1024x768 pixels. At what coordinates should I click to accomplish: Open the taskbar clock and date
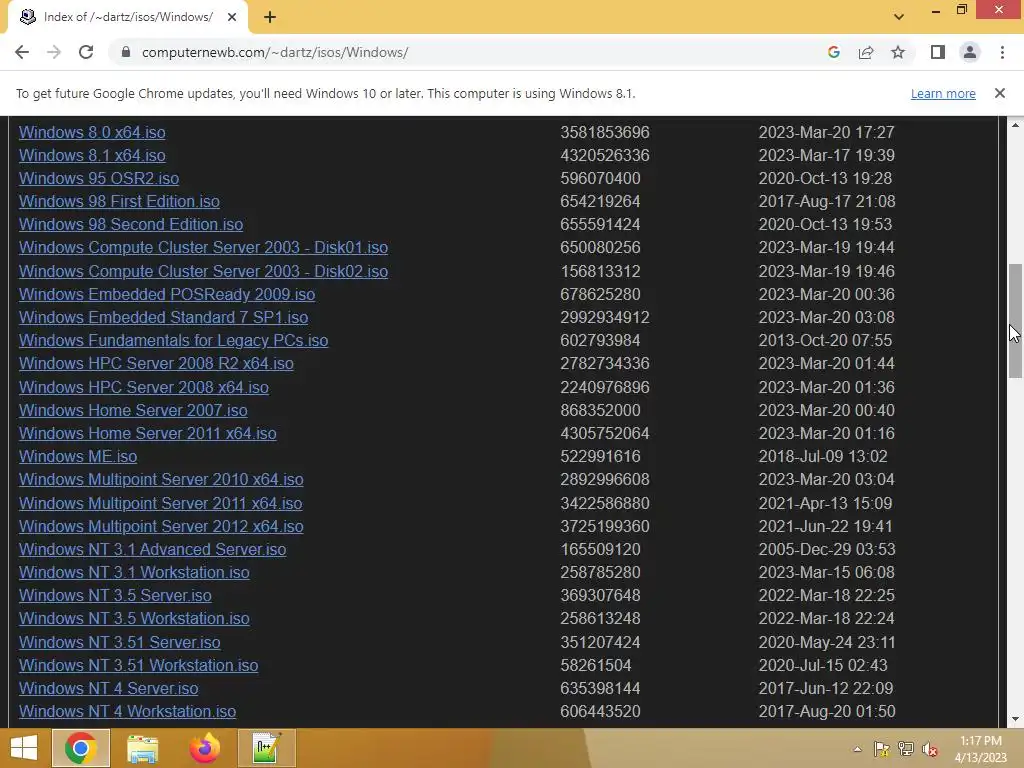point(980,749)
